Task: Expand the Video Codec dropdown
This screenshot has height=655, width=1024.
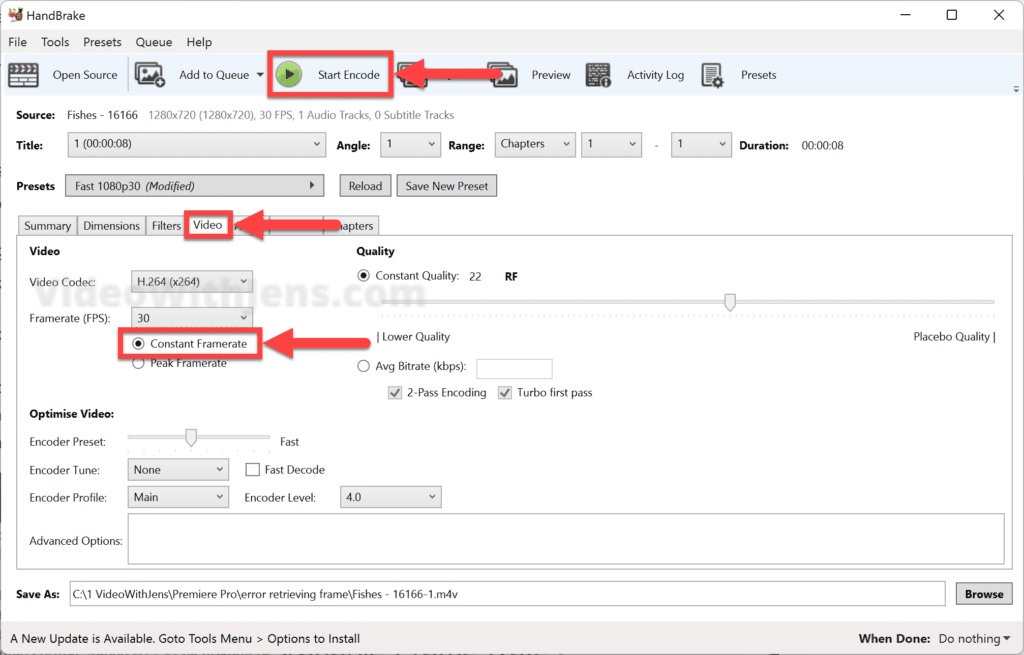Action: (191, 281)
